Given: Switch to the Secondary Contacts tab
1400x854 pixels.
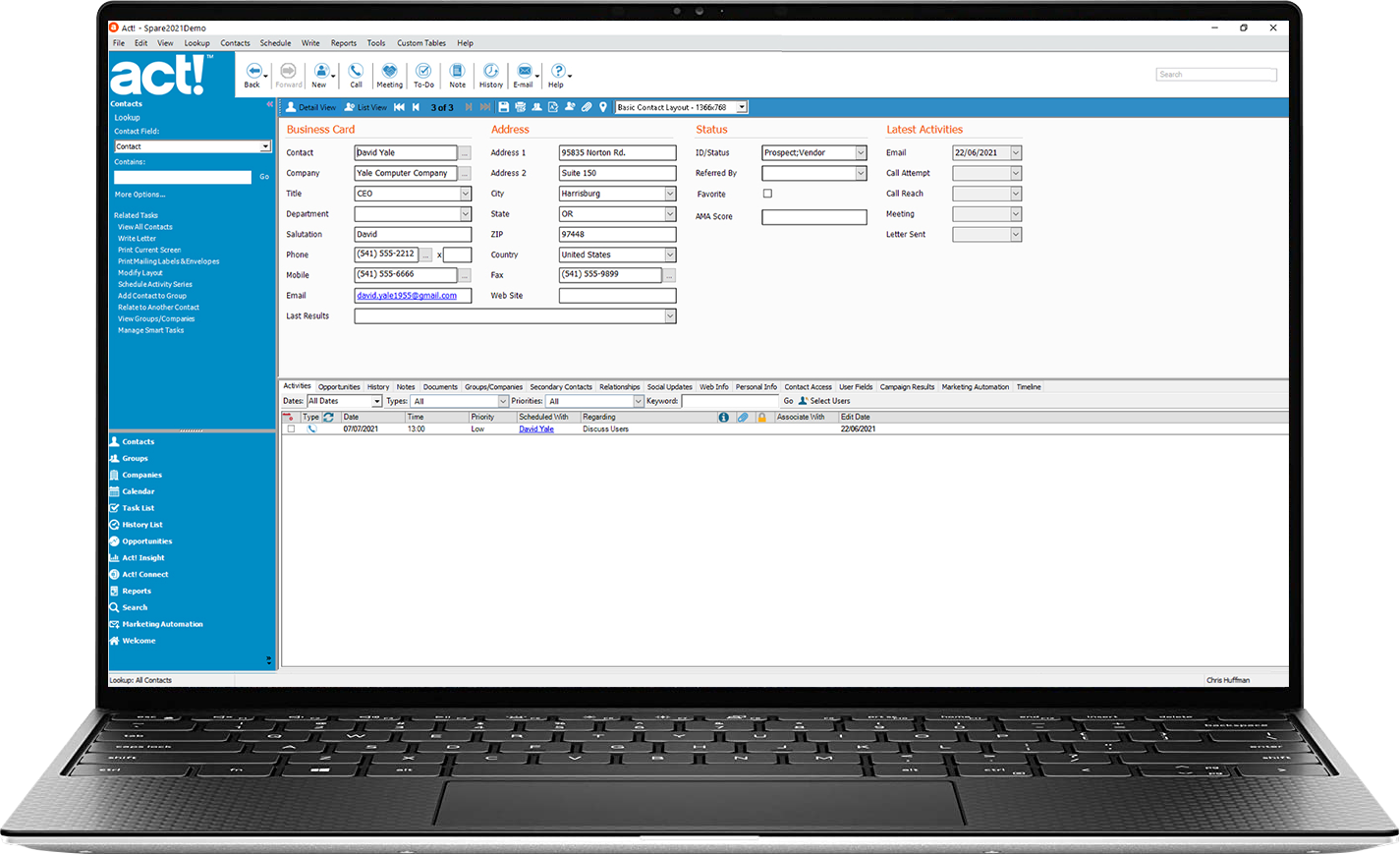Looking at the screenshot, I should coord(561,387).
